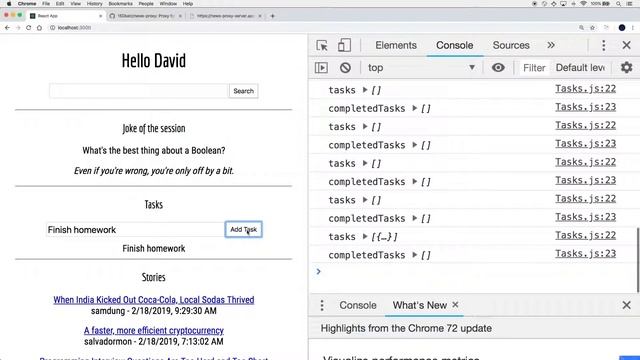Viewport: 640px width, 360px height.
Task: Close the What's New tab with x
Action: click(x=456, y=304)
